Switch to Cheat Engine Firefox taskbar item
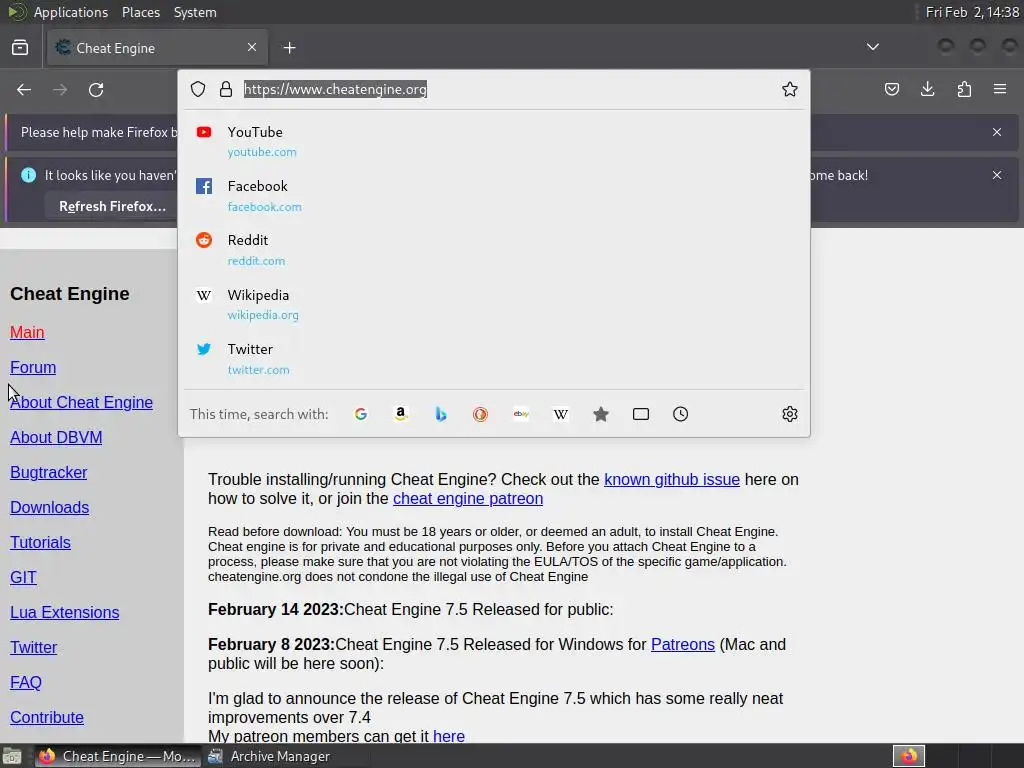Image resolution: width=1024 pixels, height=768 pixels. point(117,756)
